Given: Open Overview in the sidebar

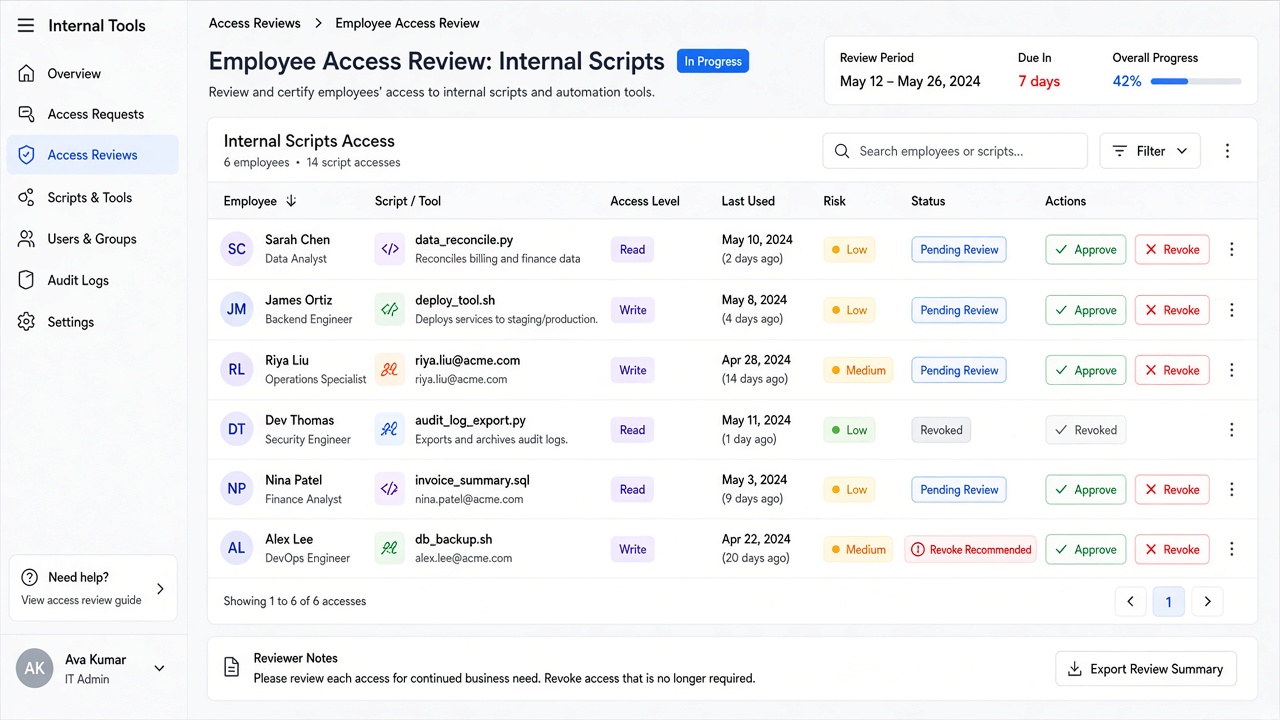Looking at the screenshot, I should tap(93, 74).
